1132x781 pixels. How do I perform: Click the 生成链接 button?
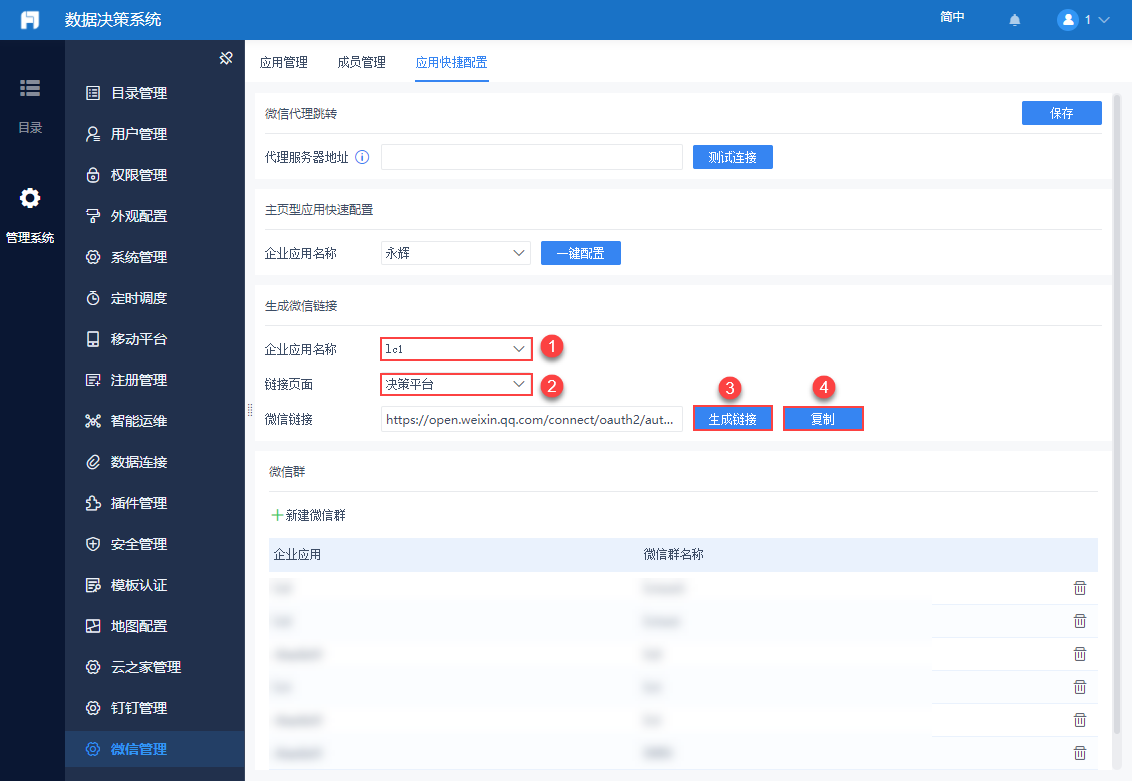(x=733, y=419)
